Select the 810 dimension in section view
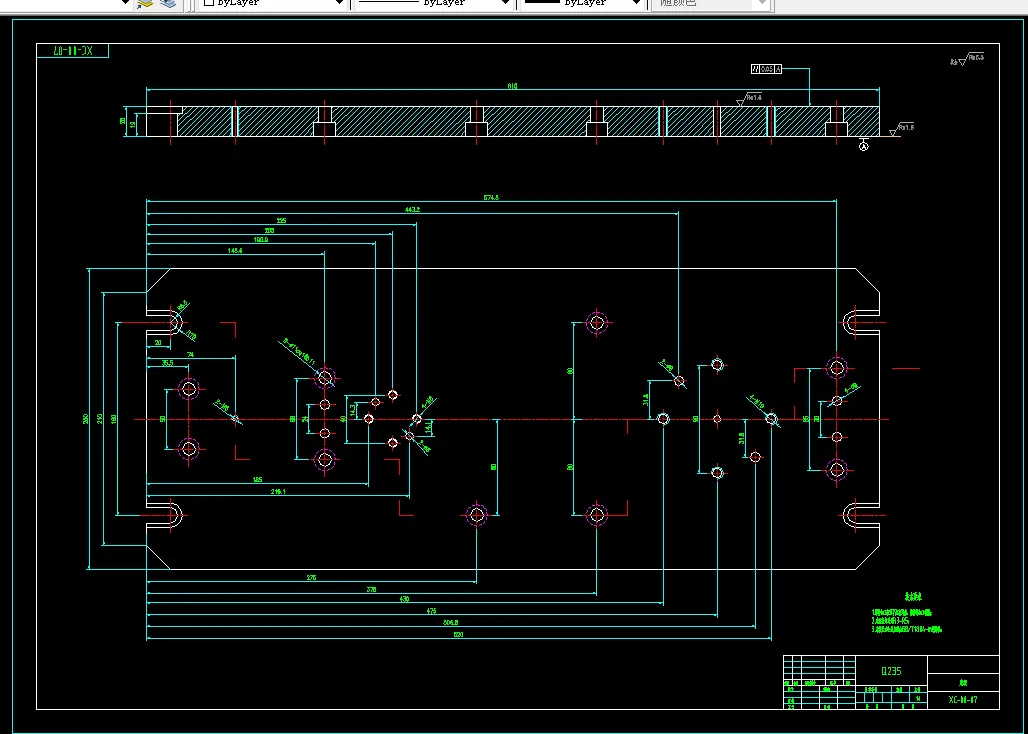The image size is (1028, 734). [512, 87]
